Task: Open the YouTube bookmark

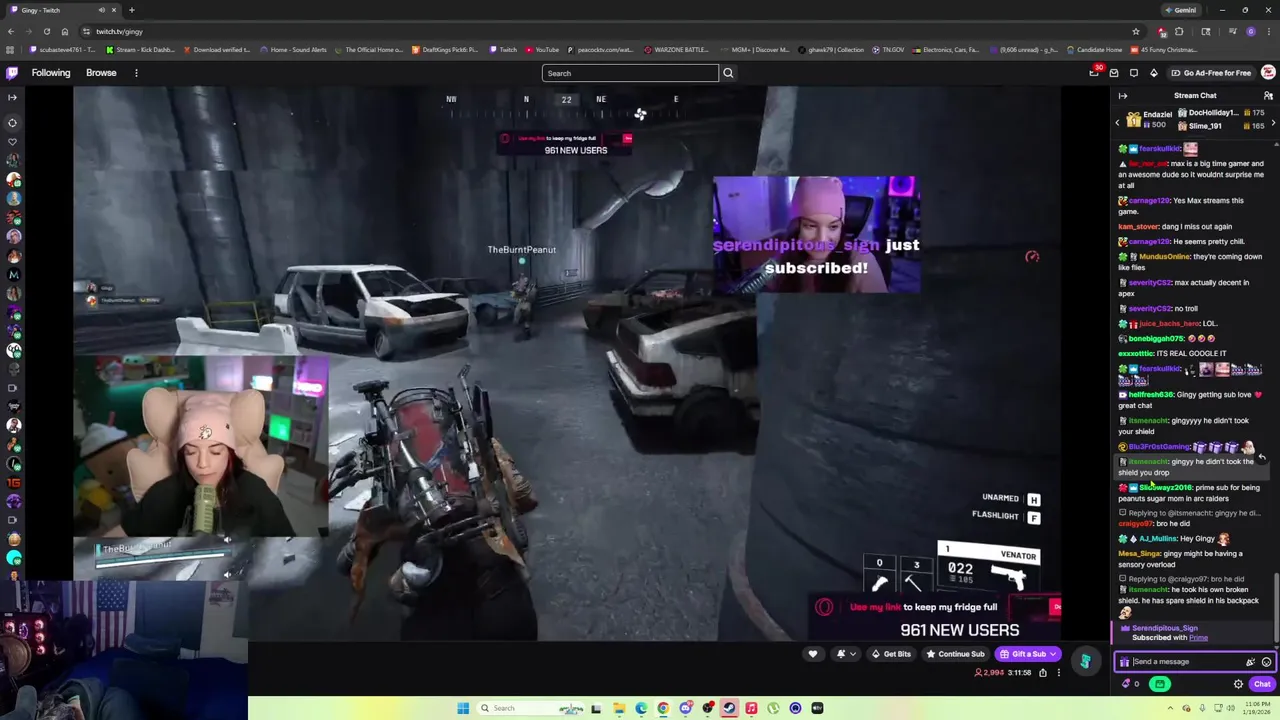Action: [542, 50]
